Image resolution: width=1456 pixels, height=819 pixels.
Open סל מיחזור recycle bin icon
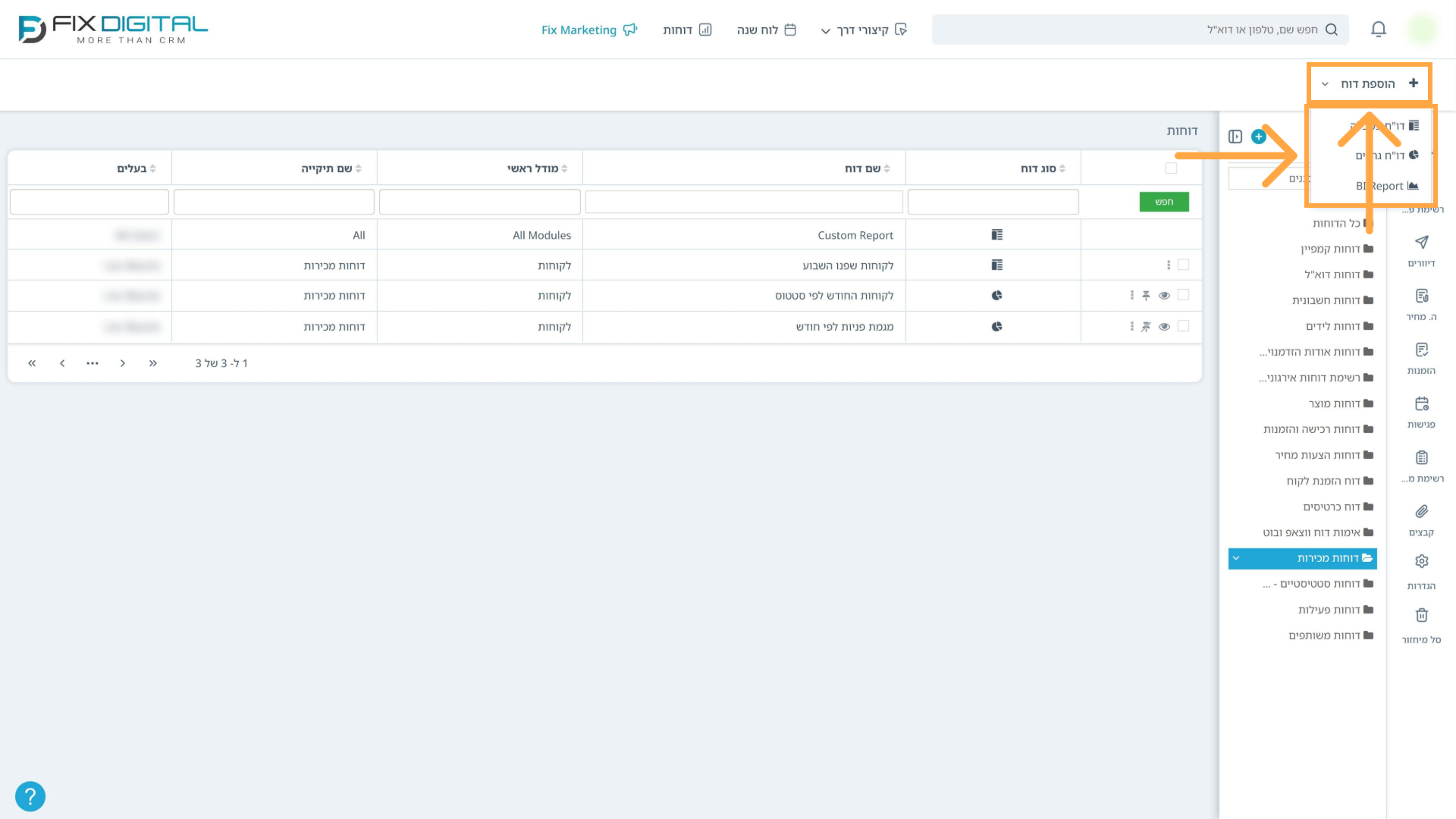pyautogui.click(x=1422, y=615)
